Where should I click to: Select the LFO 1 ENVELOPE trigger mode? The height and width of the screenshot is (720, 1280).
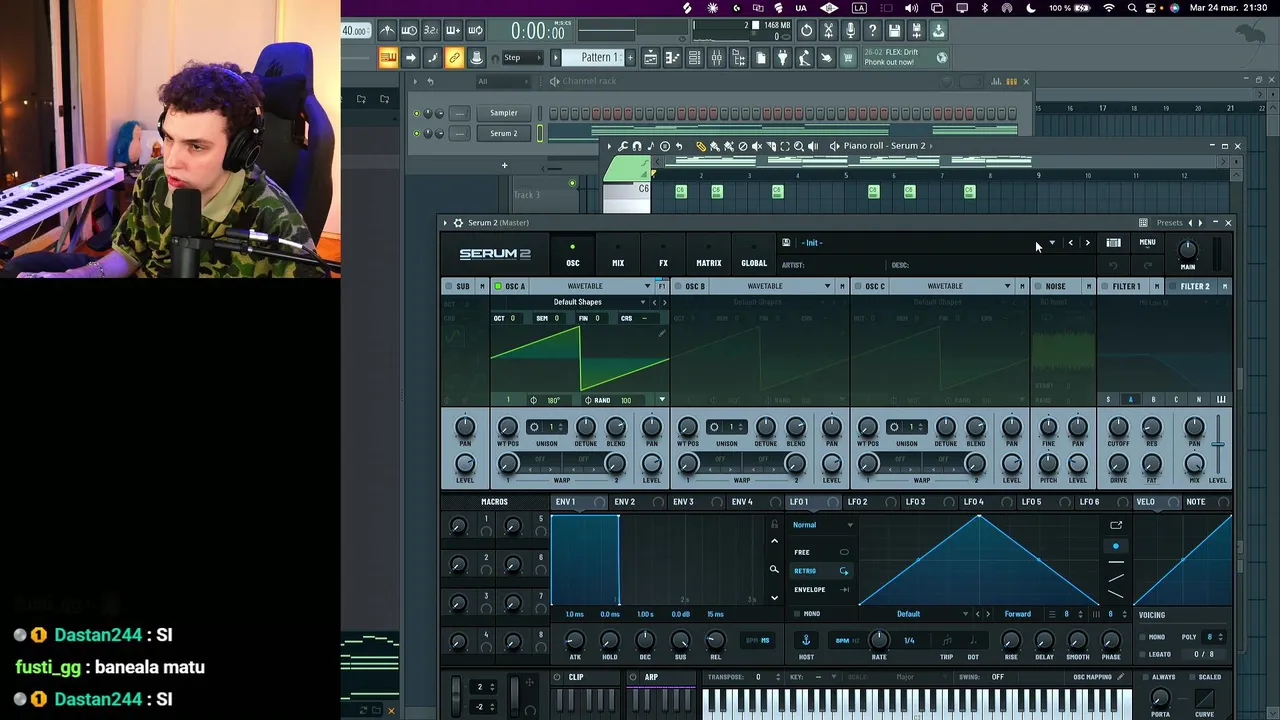tap(821, 590)
